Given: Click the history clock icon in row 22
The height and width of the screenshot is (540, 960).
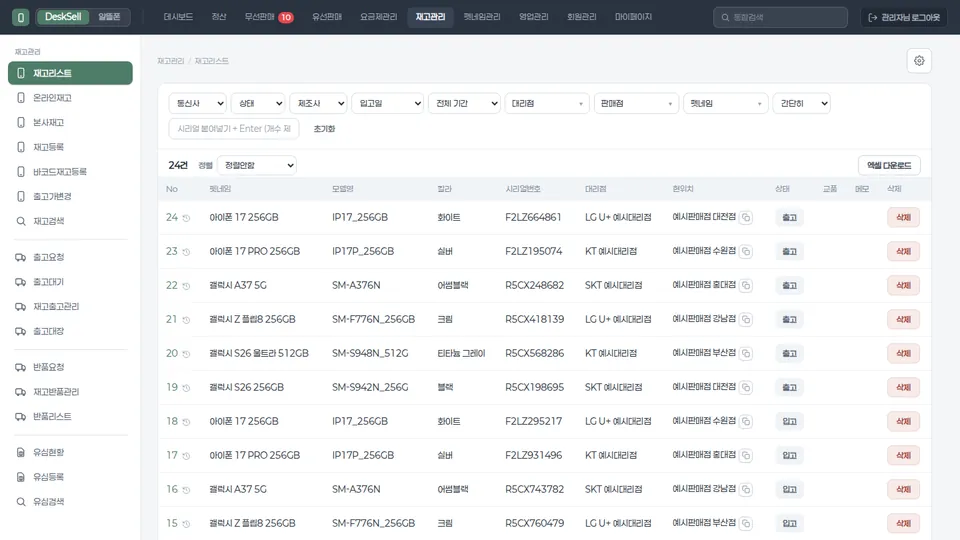Looking at the screenshot, I should [186, 286].
